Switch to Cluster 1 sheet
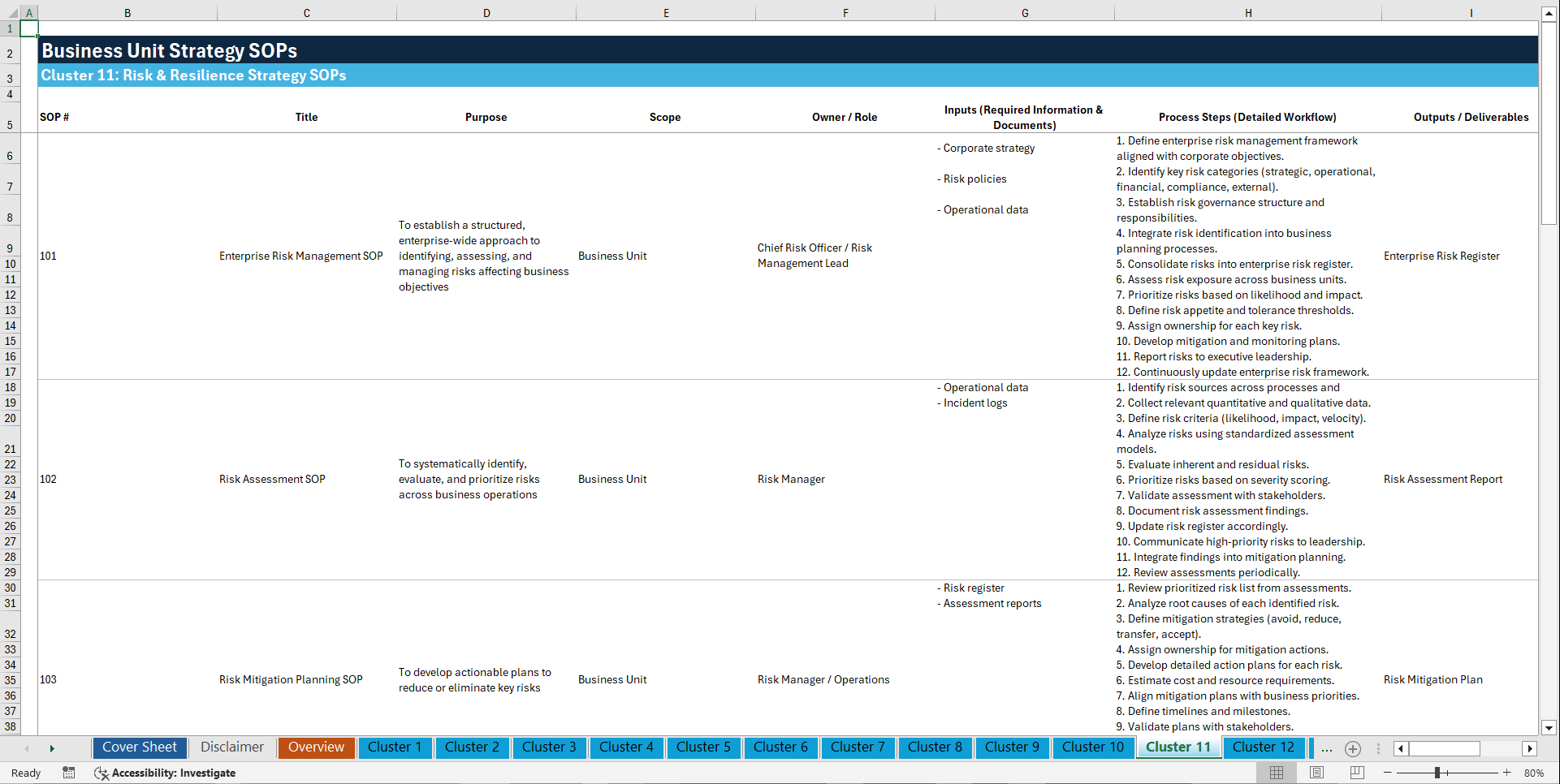Viewport: 1560px width, 784px height. point(395,747)
